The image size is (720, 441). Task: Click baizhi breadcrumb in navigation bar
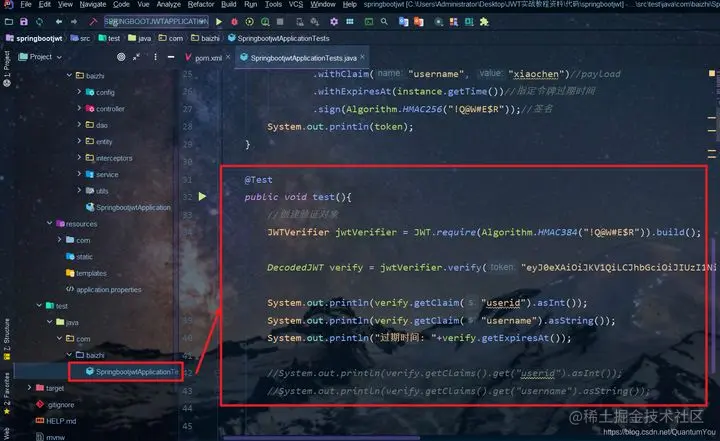pos(205,38)
